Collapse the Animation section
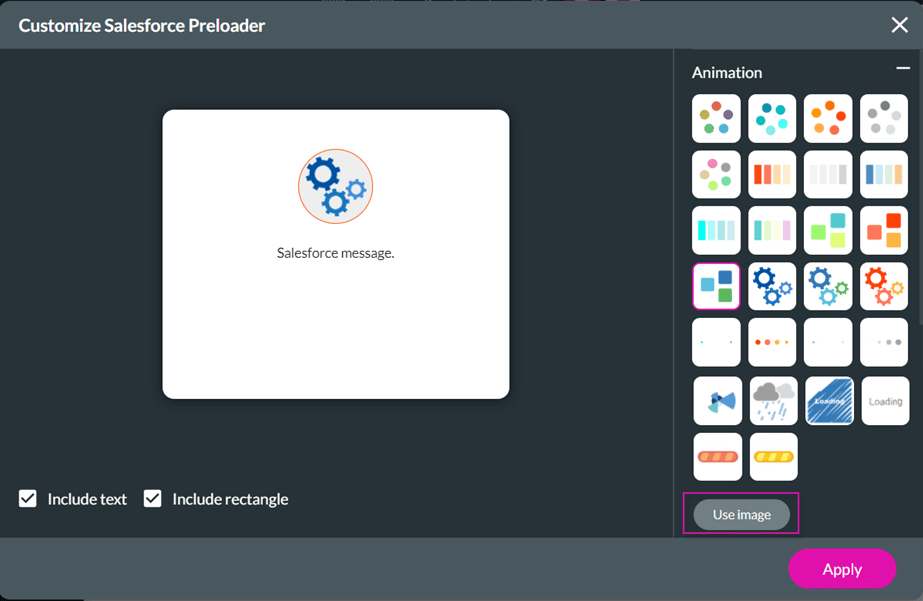Viewport: 923px width, 601px height. (x=902, y=69)
